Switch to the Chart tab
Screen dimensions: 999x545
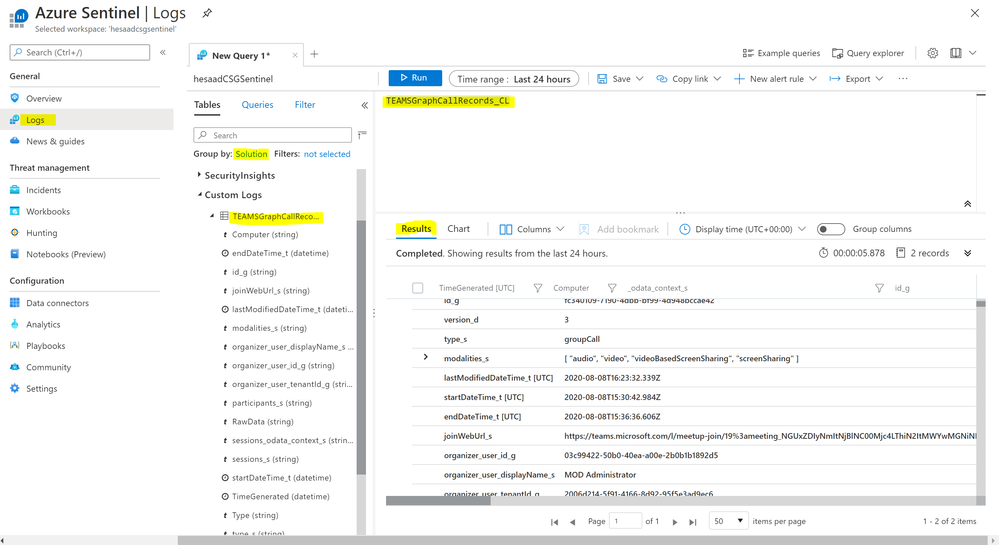[x=458, y=229]
